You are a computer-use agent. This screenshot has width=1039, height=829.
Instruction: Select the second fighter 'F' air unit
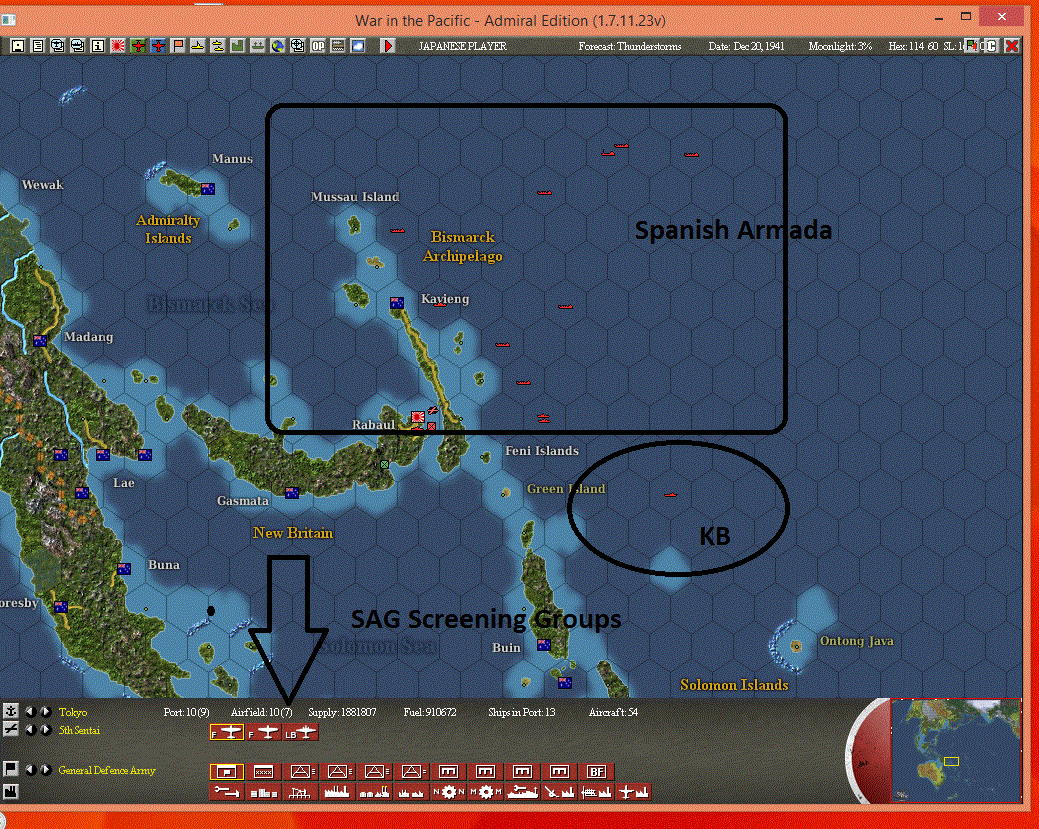point(264,732)
